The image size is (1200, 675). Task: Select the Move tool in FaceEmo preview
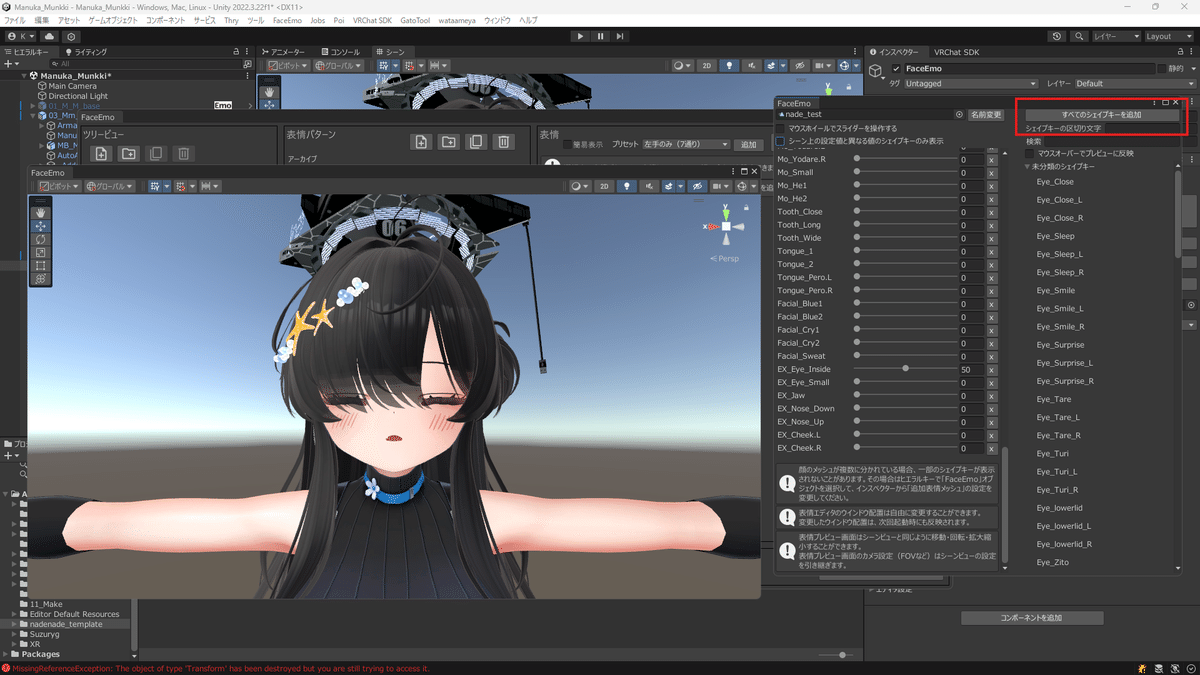pyautogui.click(x=41, y=226)
